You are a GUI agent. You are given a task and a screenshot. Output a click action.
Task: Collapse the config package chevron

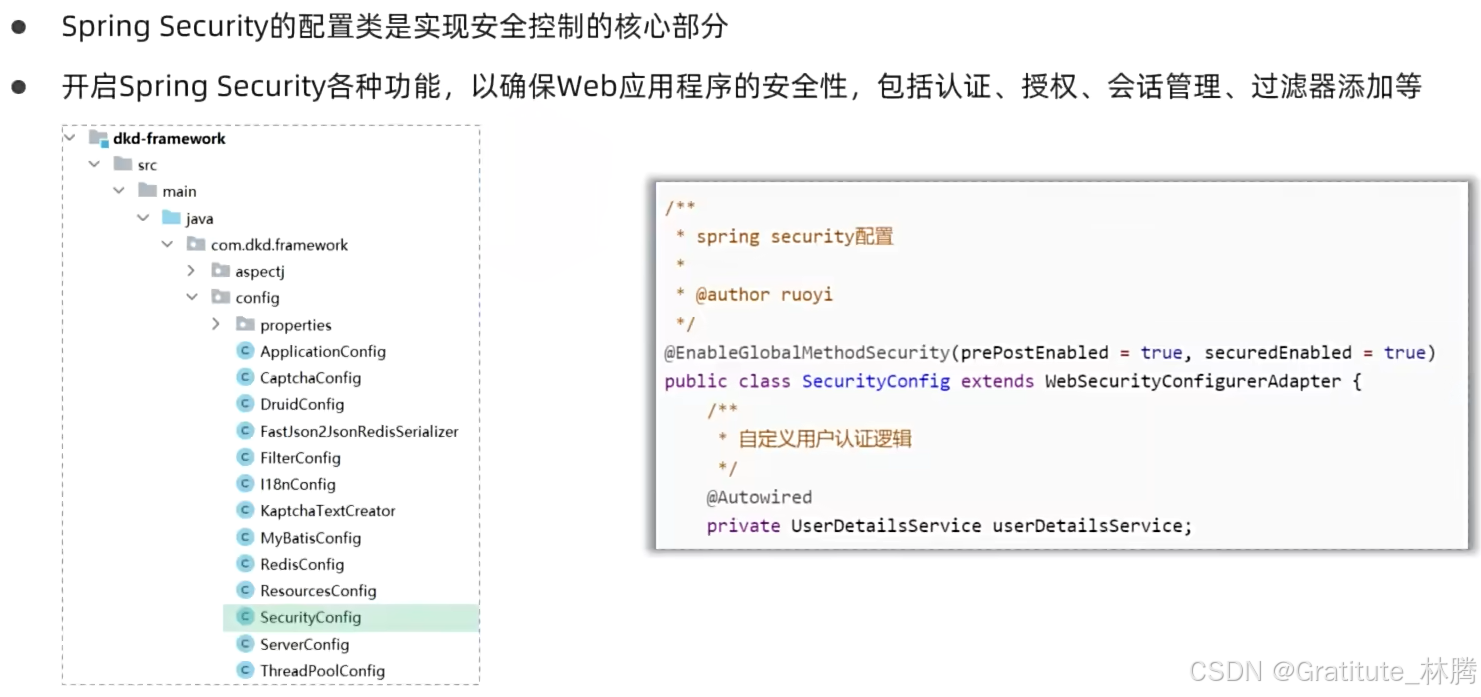(x=192, y=297)
